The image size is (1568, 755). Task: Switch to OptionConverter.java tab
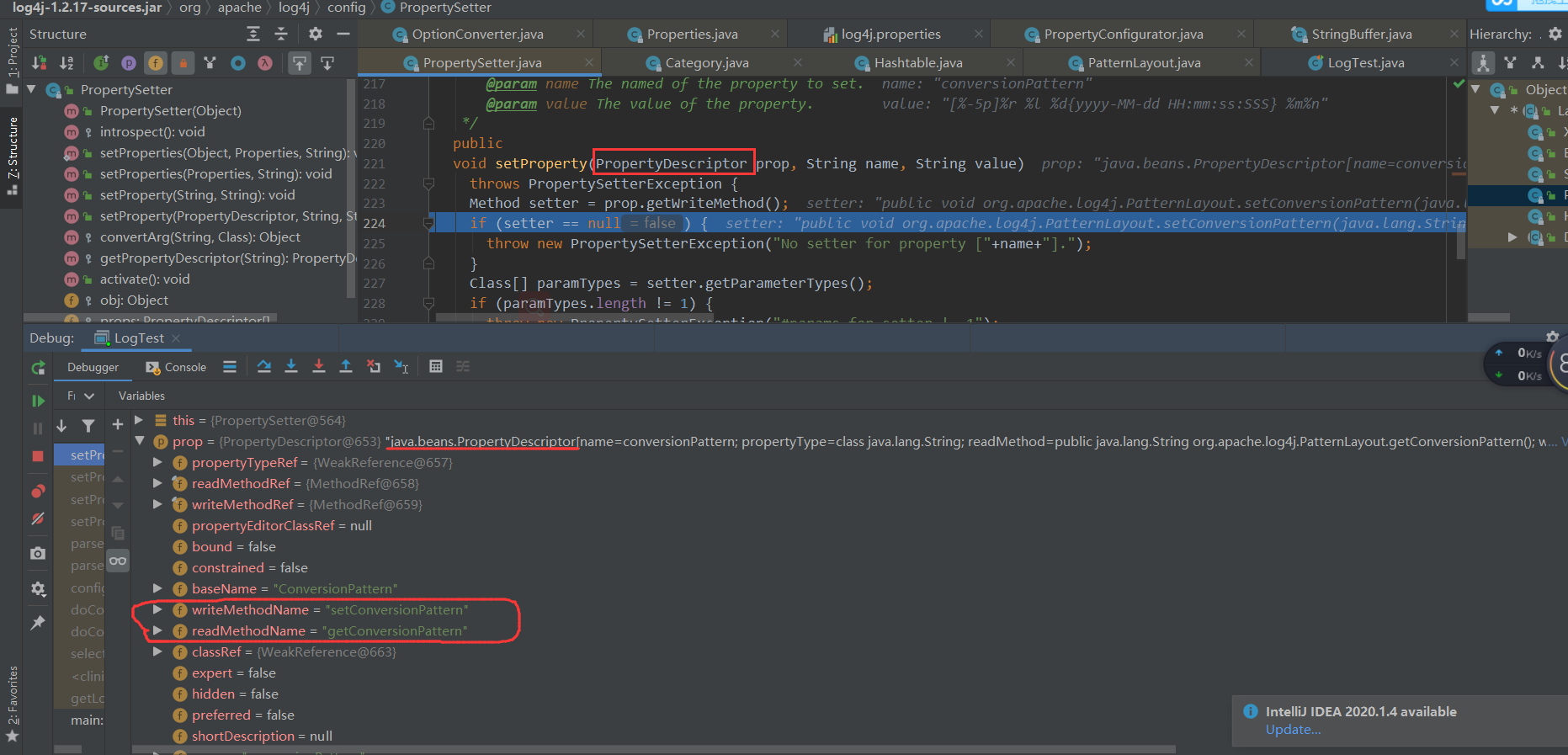point(477,35)
